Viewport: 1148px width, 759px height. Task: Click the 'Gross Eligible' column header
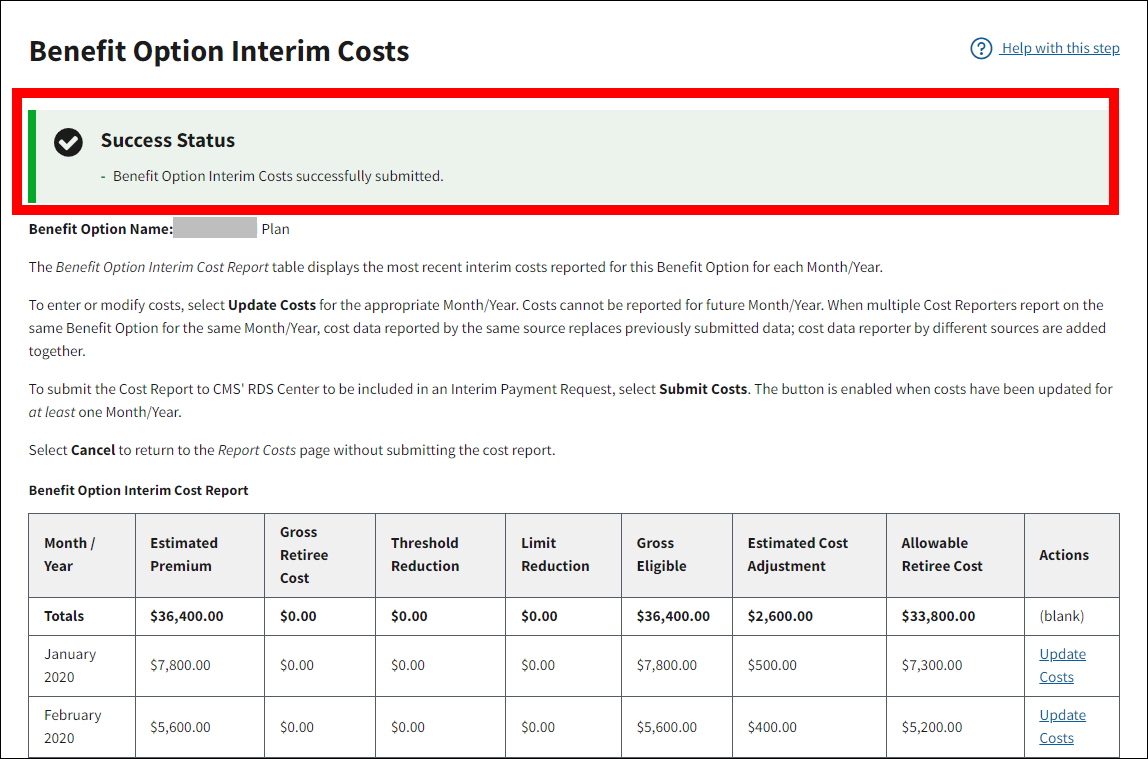coord(661,555)
